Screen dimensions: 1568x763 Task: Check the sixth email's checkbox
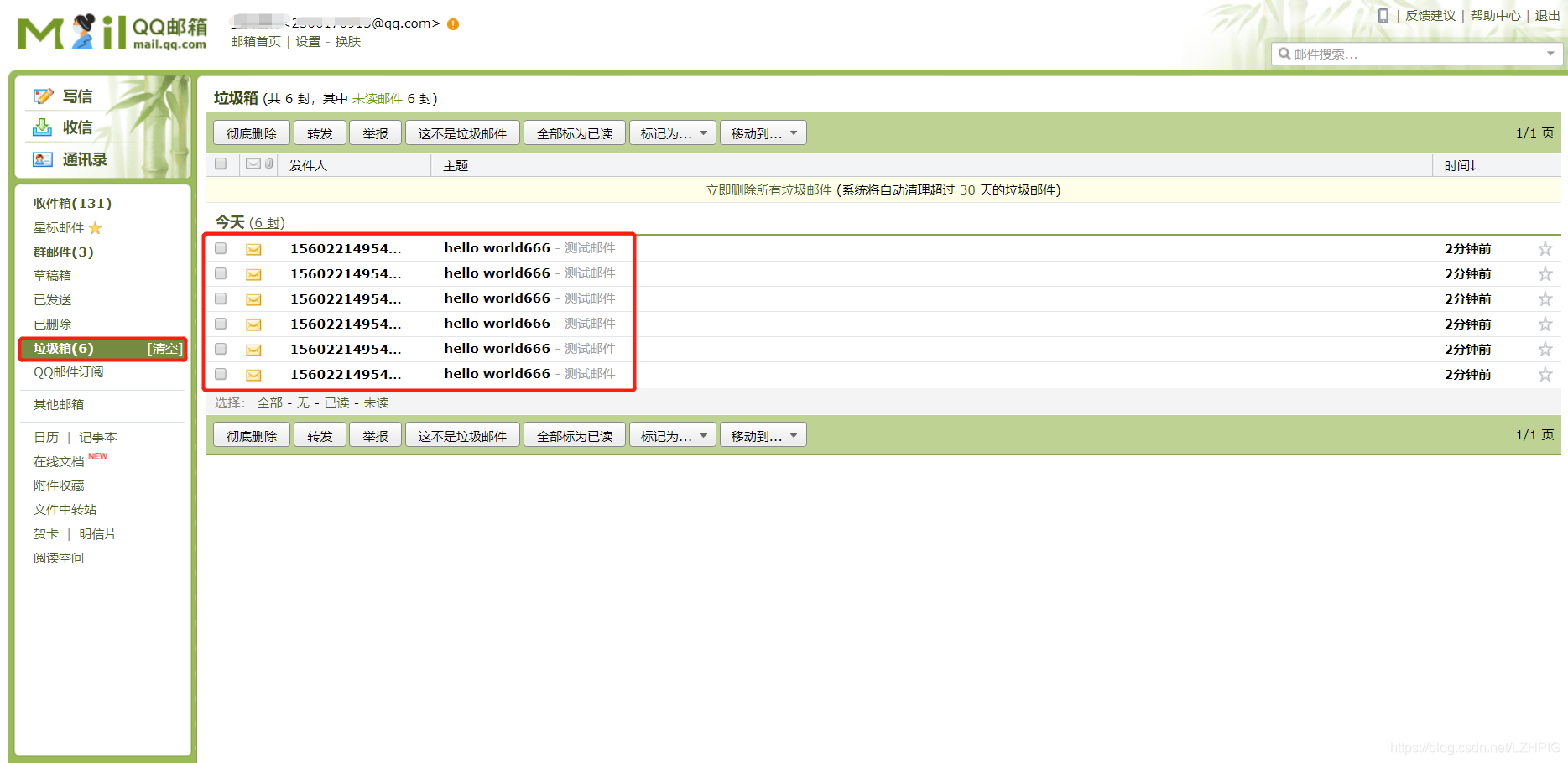[x=221, y=374]
